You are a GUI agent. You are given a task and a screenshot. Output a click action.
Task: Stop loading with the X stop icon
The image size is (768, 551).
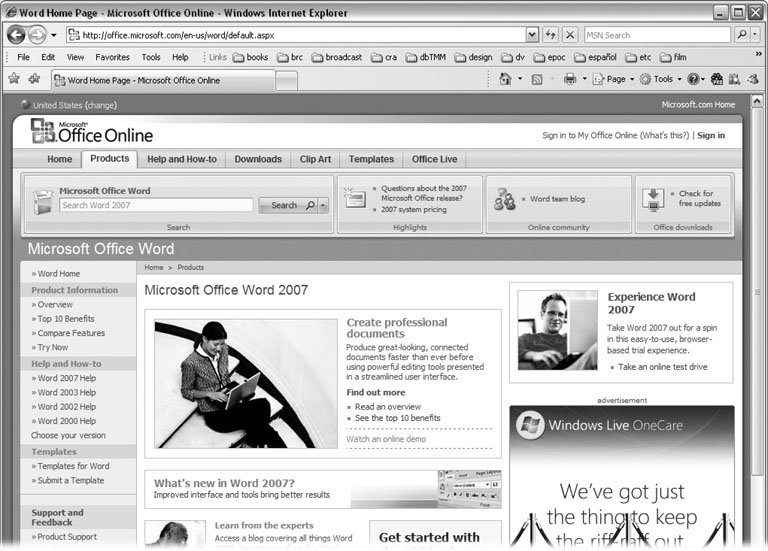[570, 35]
